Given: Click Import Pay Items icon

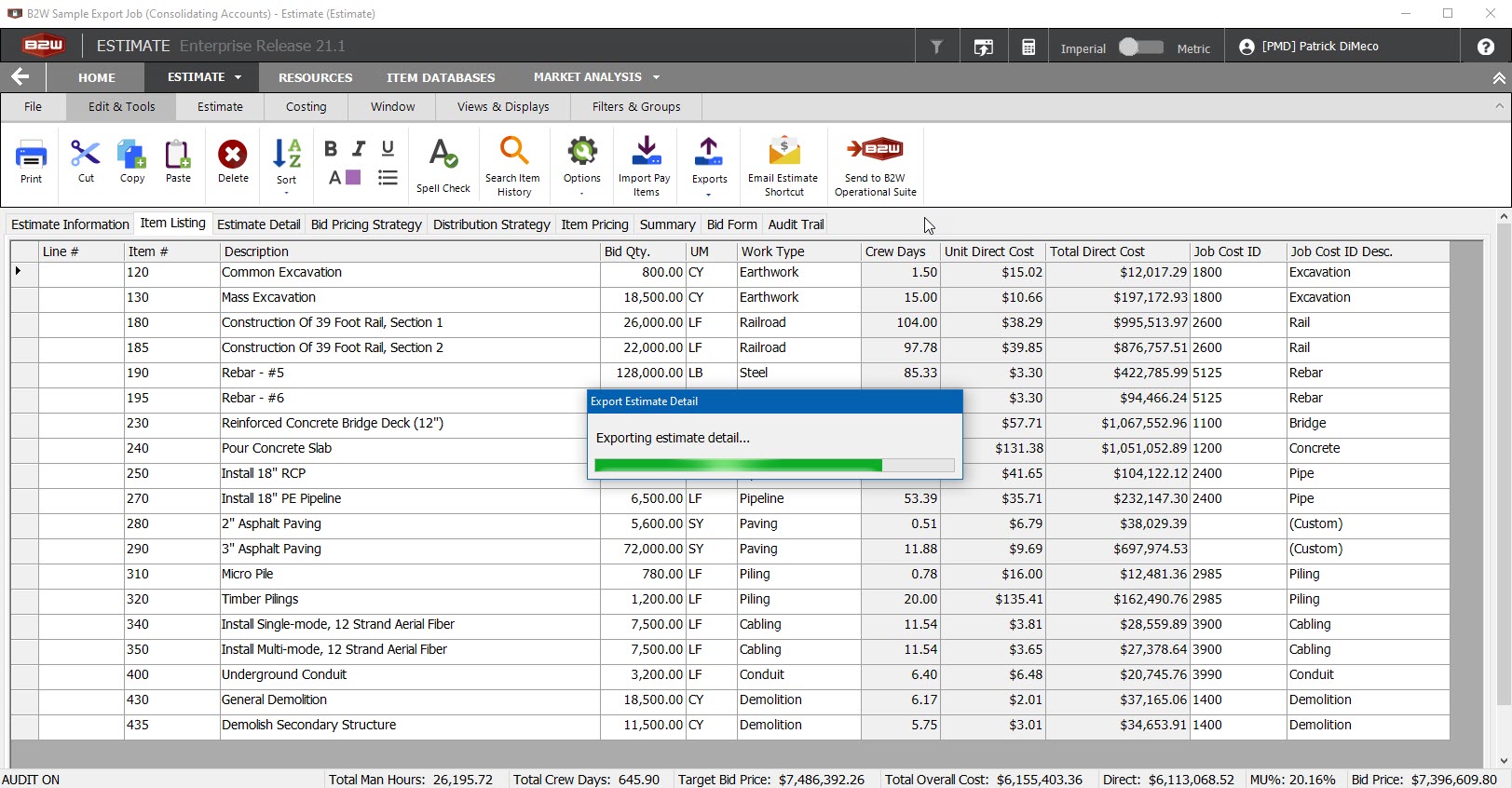Looking at the screenshot, I should click(645, 166).
